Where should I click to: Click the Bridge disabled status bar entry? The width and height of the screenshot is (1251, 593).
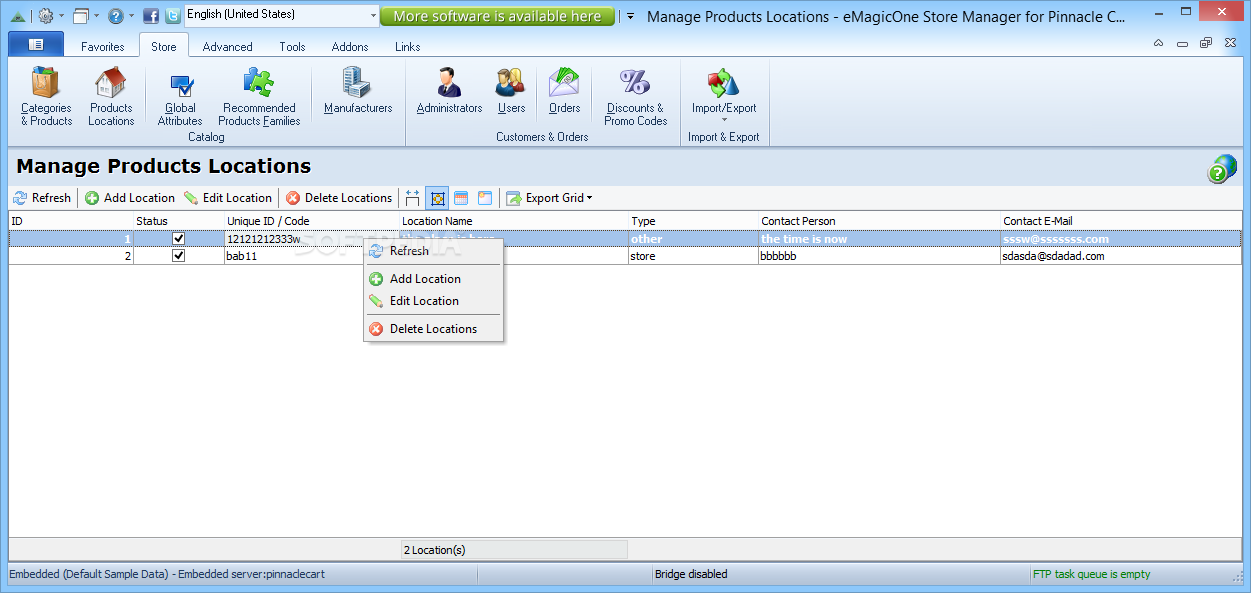[691, 574]
